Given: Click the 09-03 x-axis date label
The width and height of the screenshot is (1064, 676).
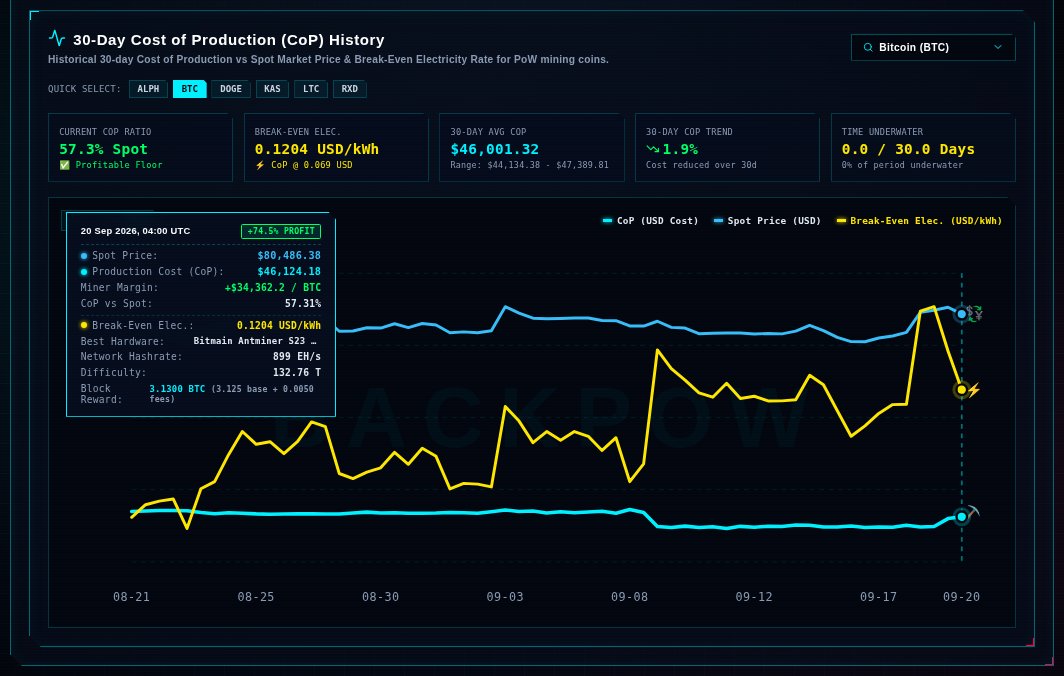Looking at the screenshot, I should coord(505,597).
